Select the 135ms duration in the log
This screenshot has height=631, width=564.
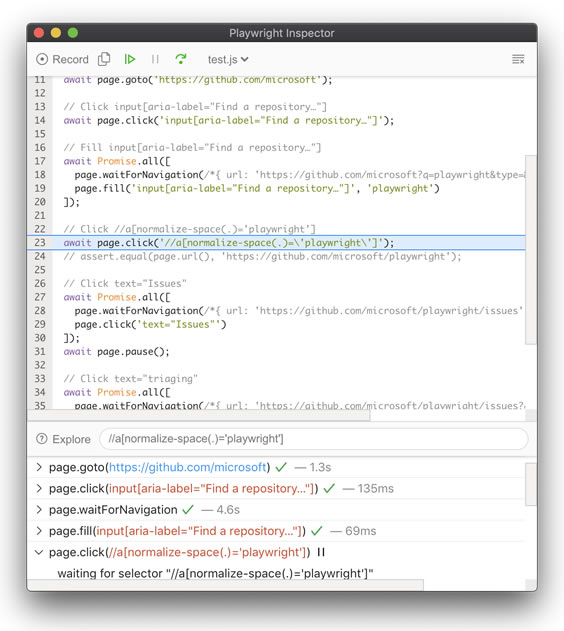click(376, 489)
